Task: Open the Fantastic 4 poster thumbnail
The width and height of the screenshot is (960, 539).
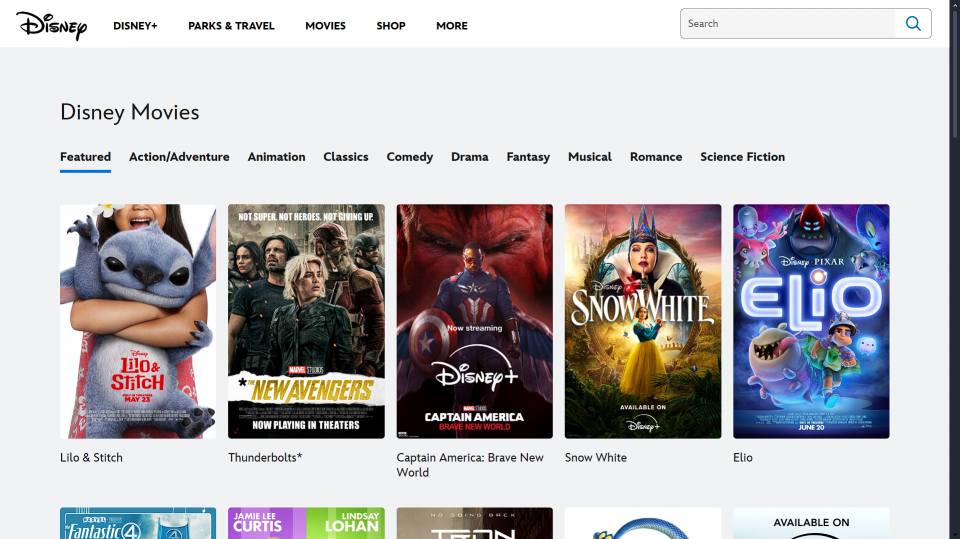Action: pos(138,523)
